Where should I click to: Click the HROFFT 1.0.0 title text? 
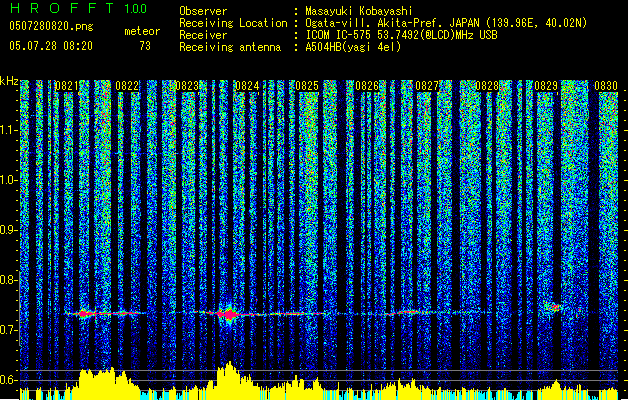coord(78,8)
